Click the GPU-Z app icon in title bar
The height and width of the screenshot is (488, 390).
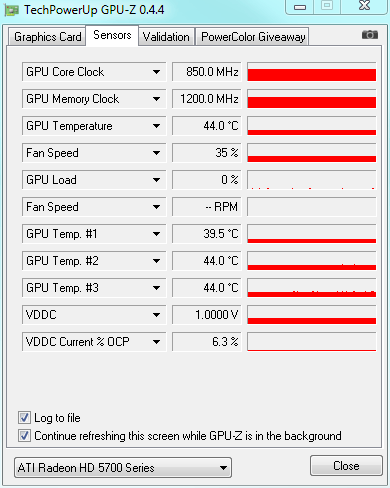click(x=11, y=11)
